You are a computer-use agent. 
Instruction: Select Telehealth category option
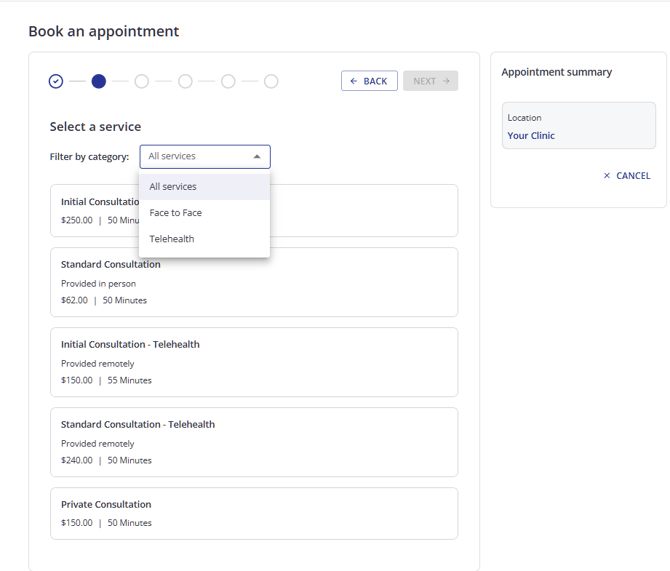tap(205, 239)
